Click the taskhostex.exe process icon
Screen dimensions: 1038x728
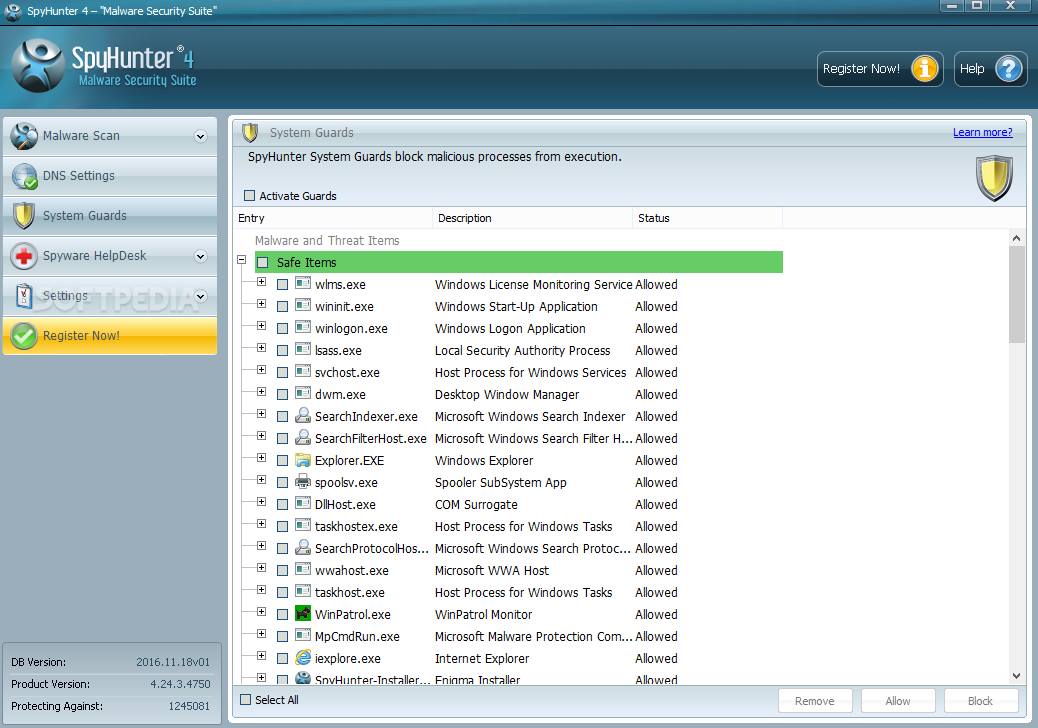coord(303,525)
